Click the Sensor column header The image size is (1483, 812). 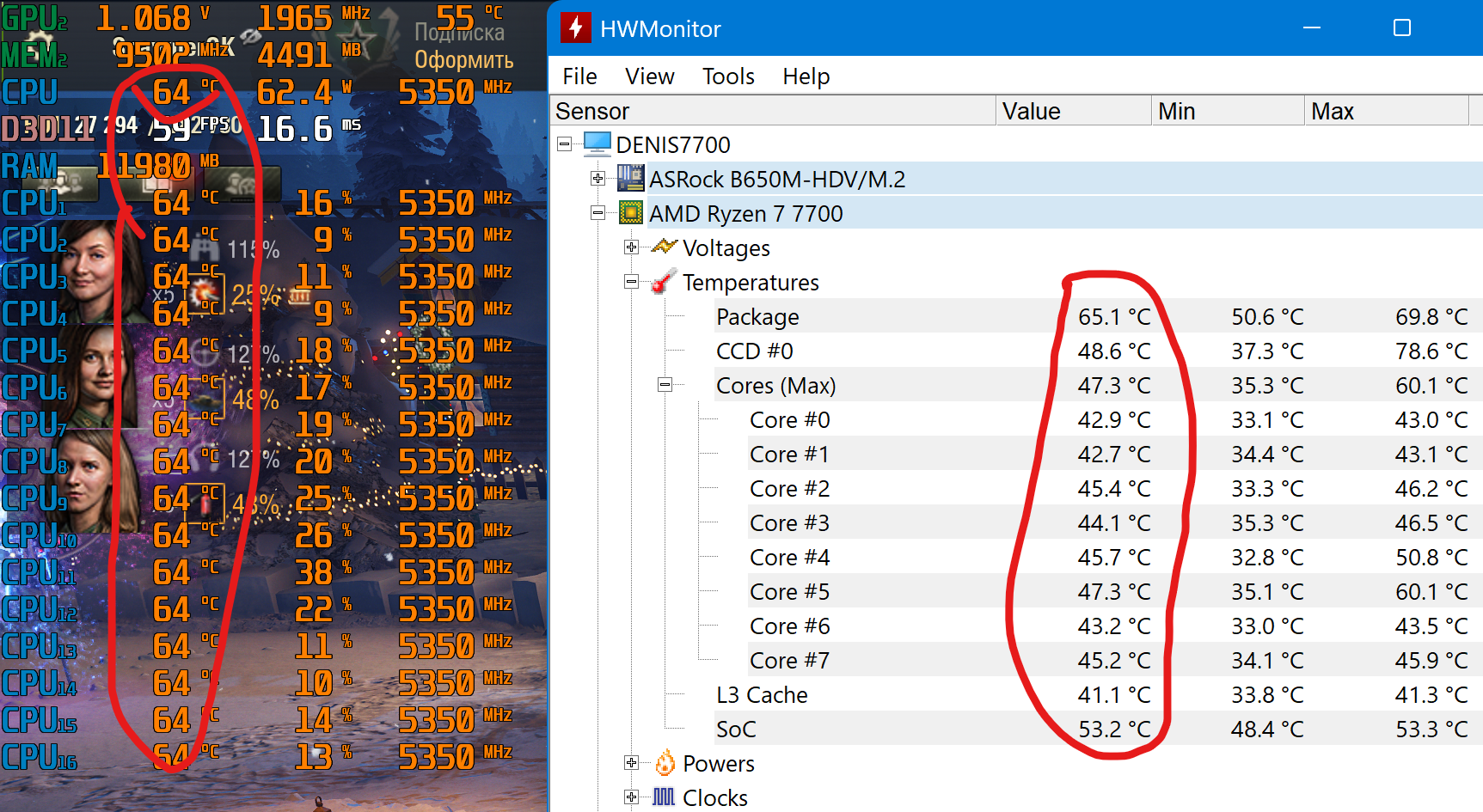773,111
